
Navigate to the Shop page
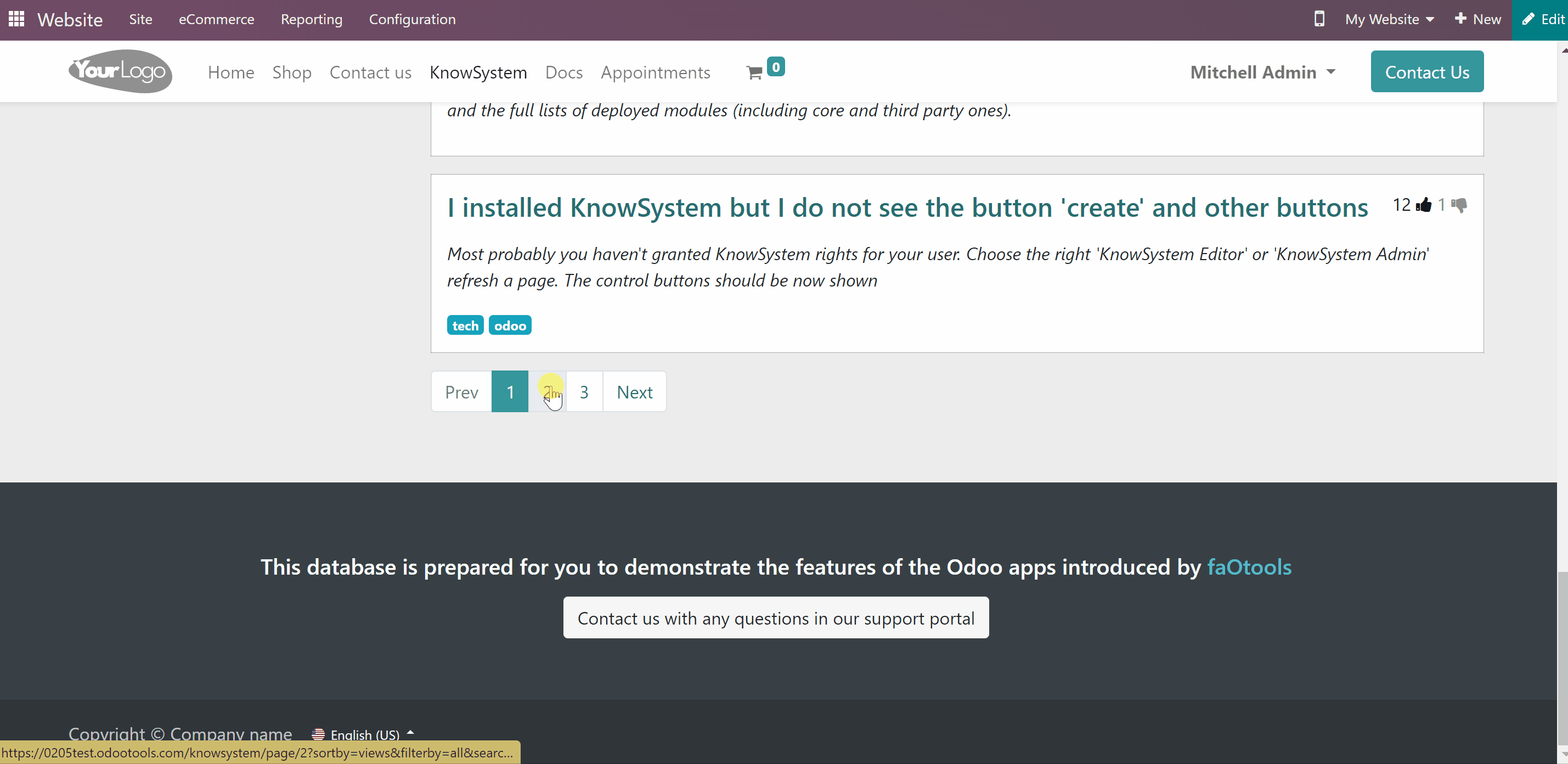[x=291, y=72]
